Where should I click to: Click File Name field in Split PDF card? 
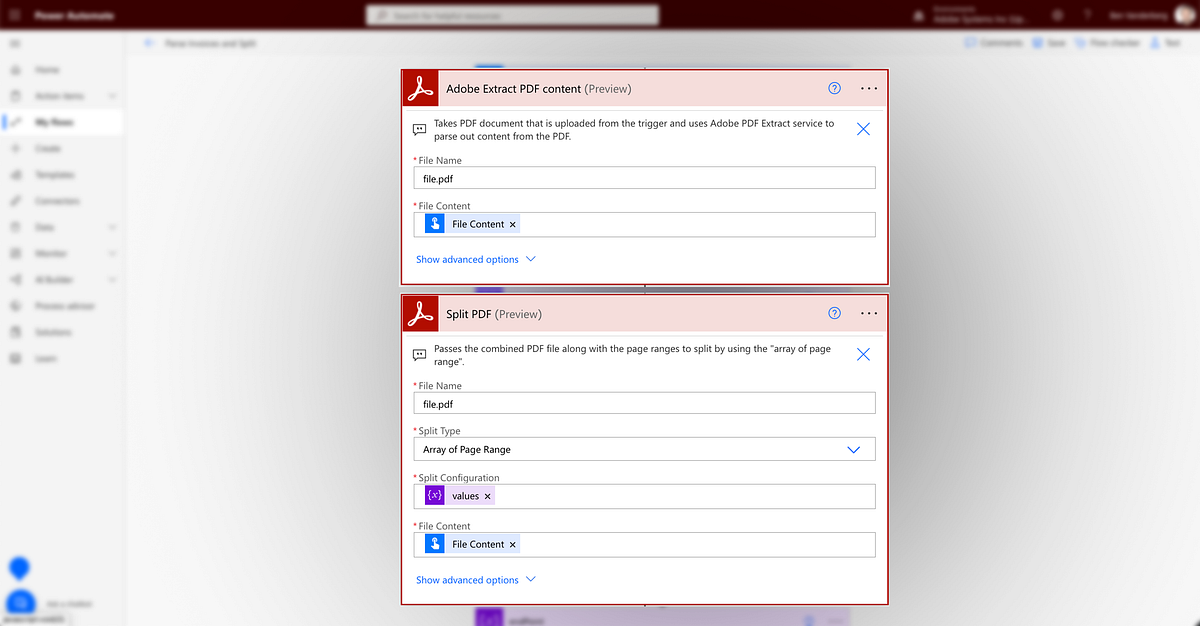[645, 403]
